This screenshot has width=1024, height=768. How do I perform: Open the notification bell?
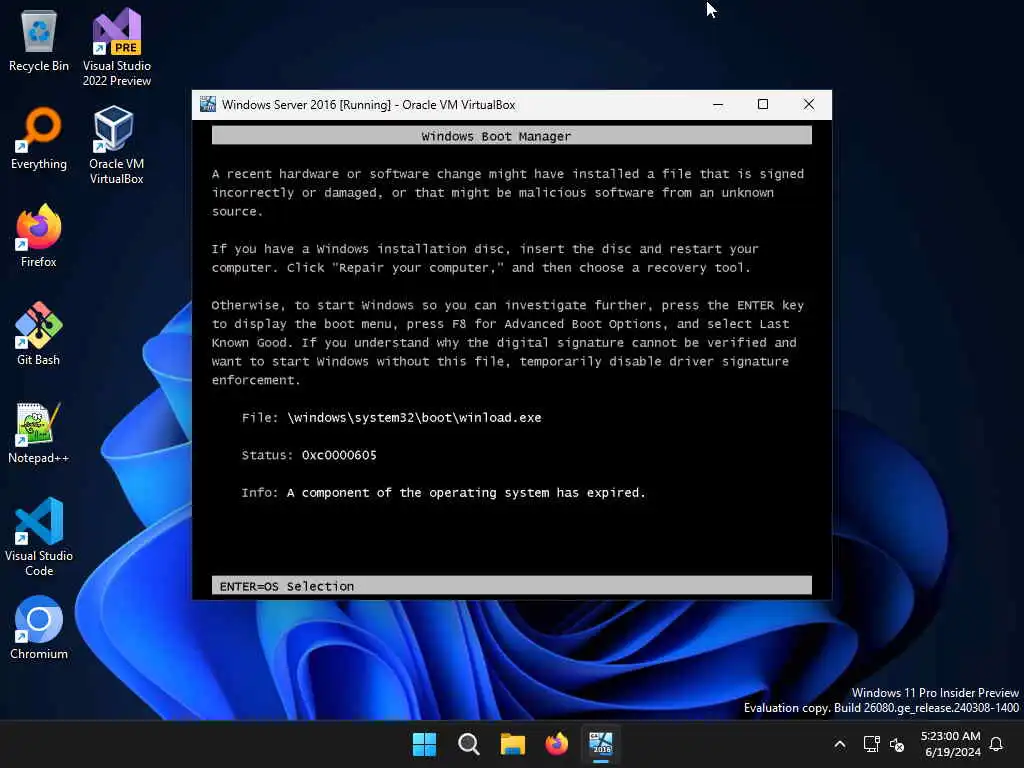point(996,744)
